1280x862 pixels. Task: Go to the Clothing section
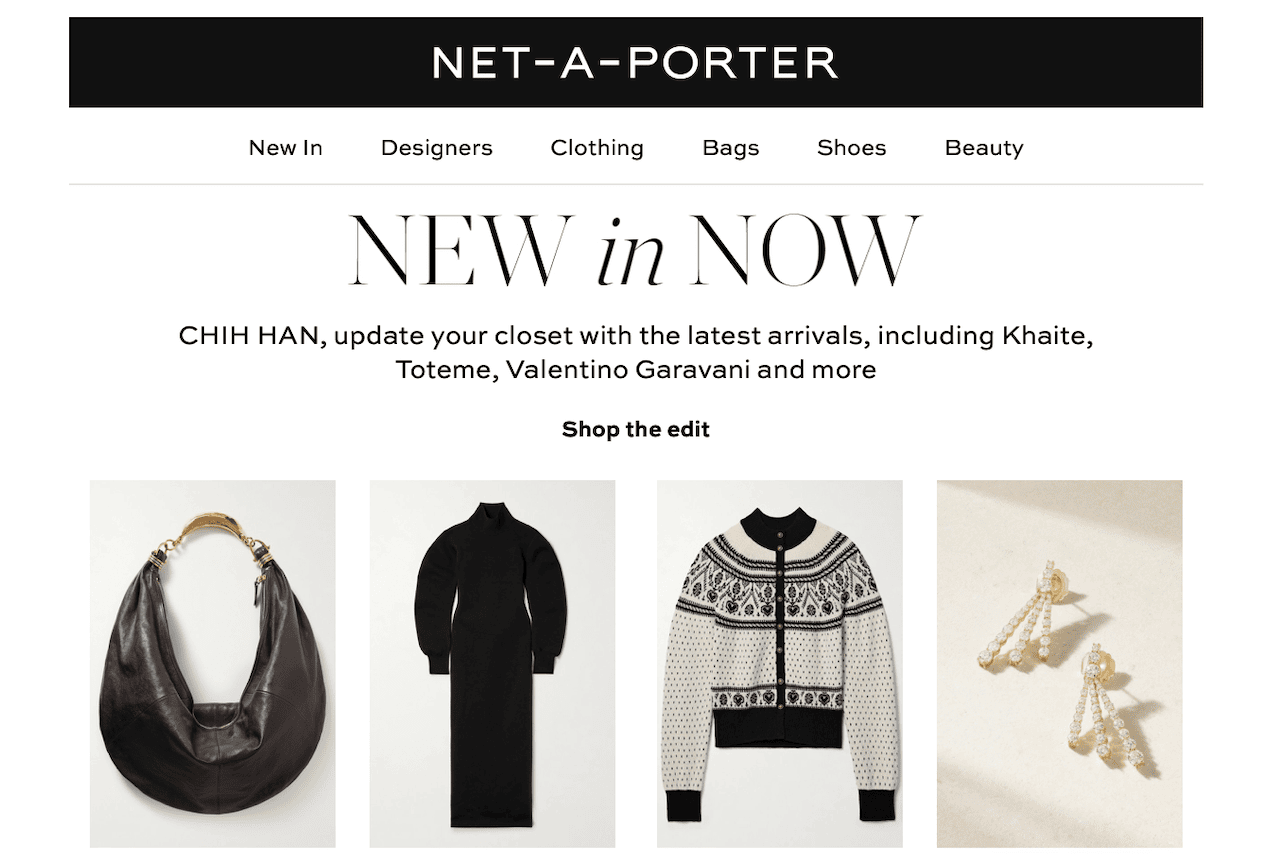click(x=597, y=148)
